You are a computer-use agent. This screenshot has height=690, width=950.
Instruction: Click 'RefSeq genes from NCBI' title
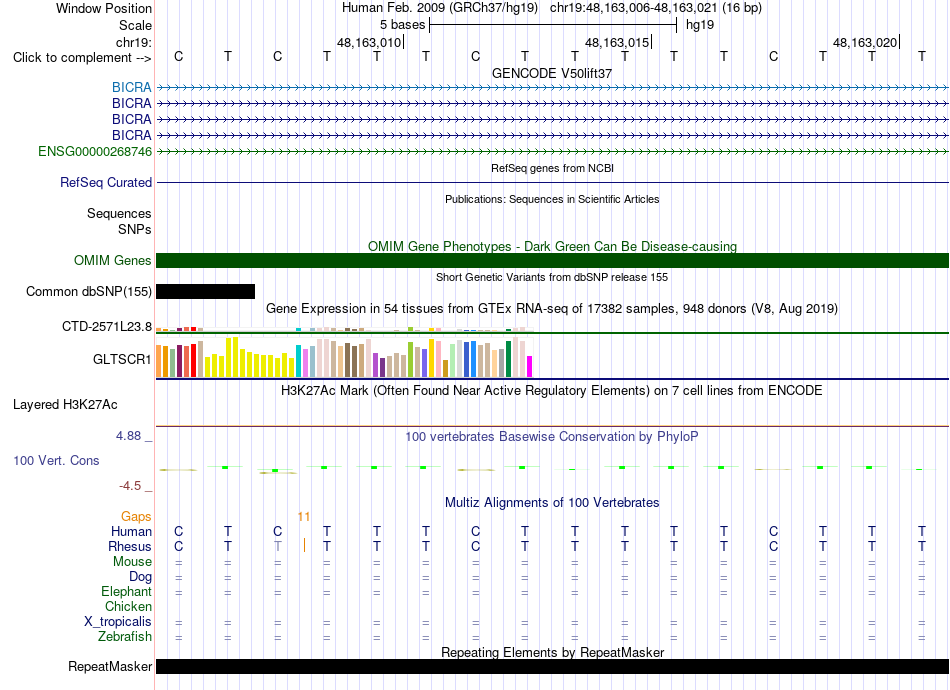[x=553, y=168]
